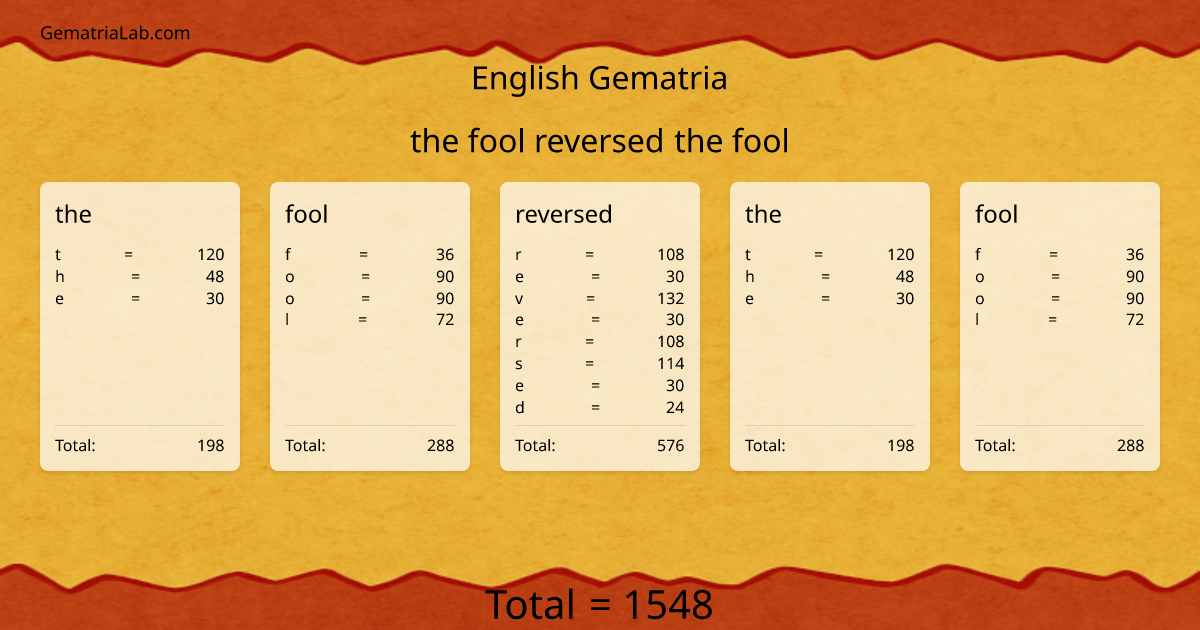
Task: Select the equals sign in the v row
Action: pyautogui.click(x=591, y=298)
